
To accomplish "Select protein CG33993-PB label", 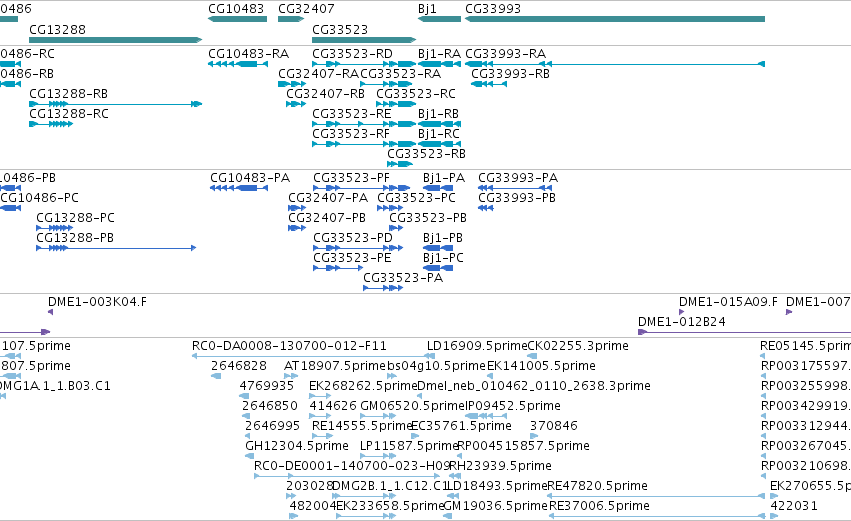I will pos(517,198).
